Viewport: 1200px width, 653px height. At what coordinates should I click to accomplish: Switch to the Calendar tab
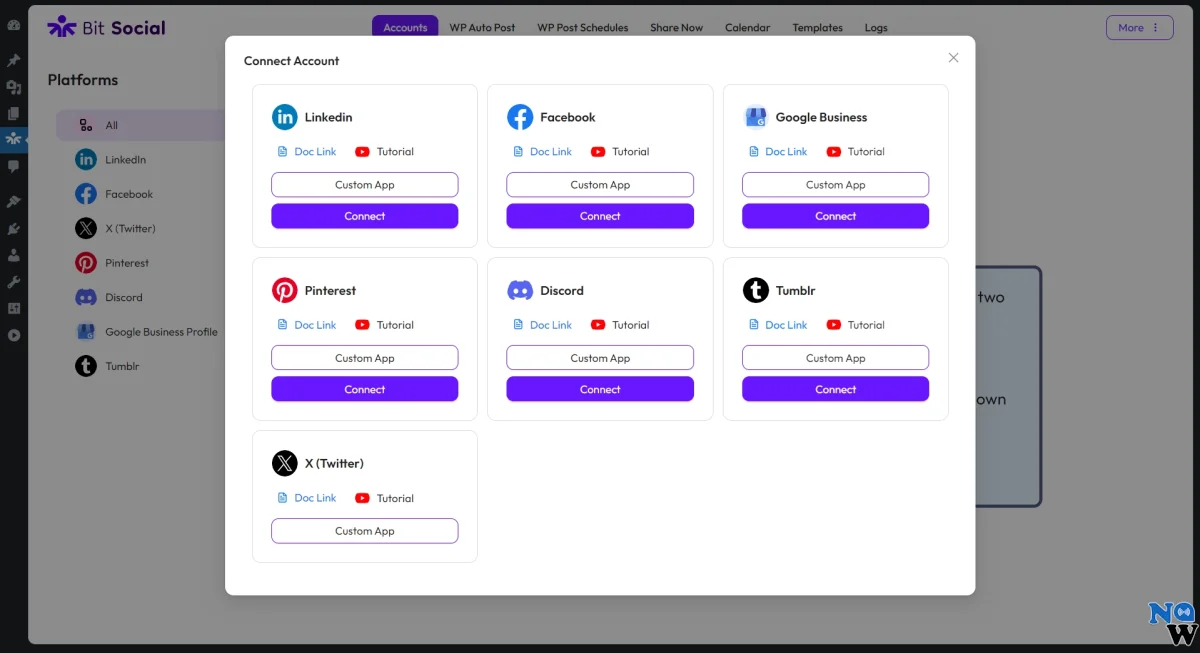[x=747, y=27]
